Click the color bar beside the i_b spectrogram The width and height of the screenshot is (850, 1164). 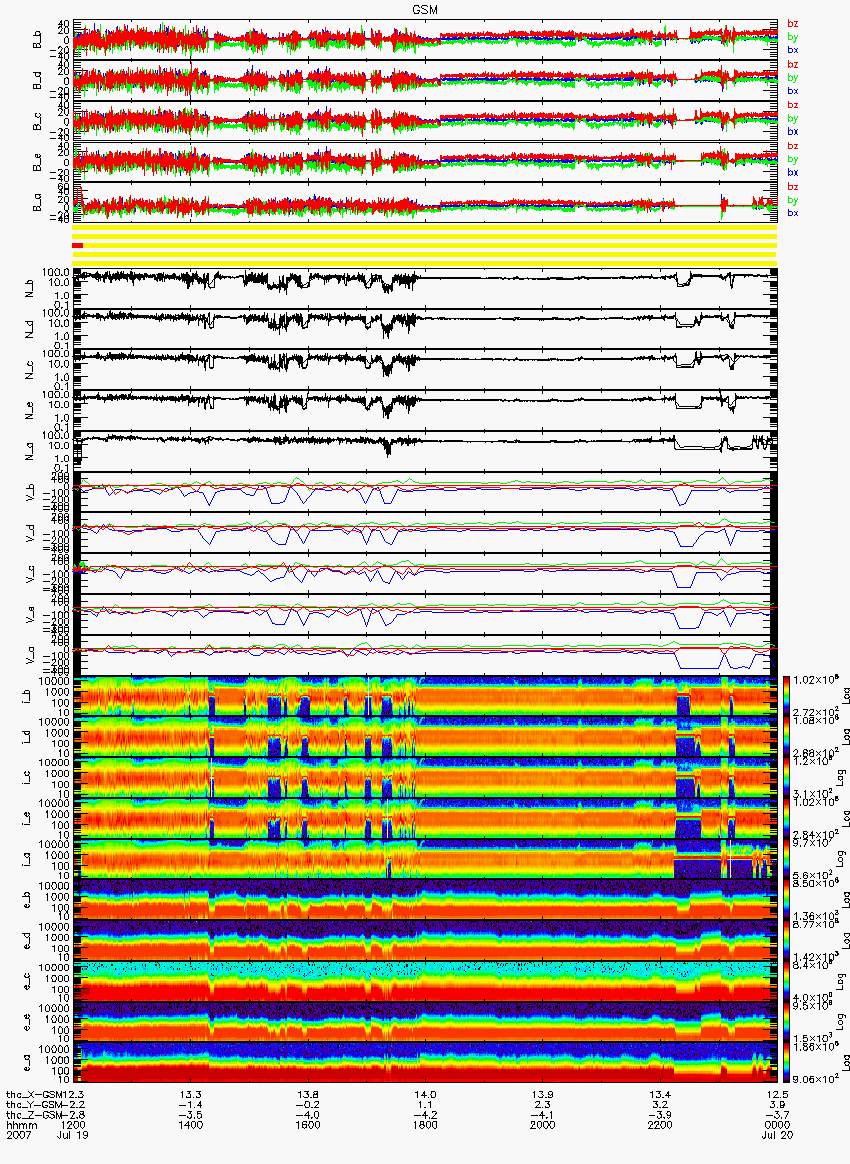click(x=784, y=697)
